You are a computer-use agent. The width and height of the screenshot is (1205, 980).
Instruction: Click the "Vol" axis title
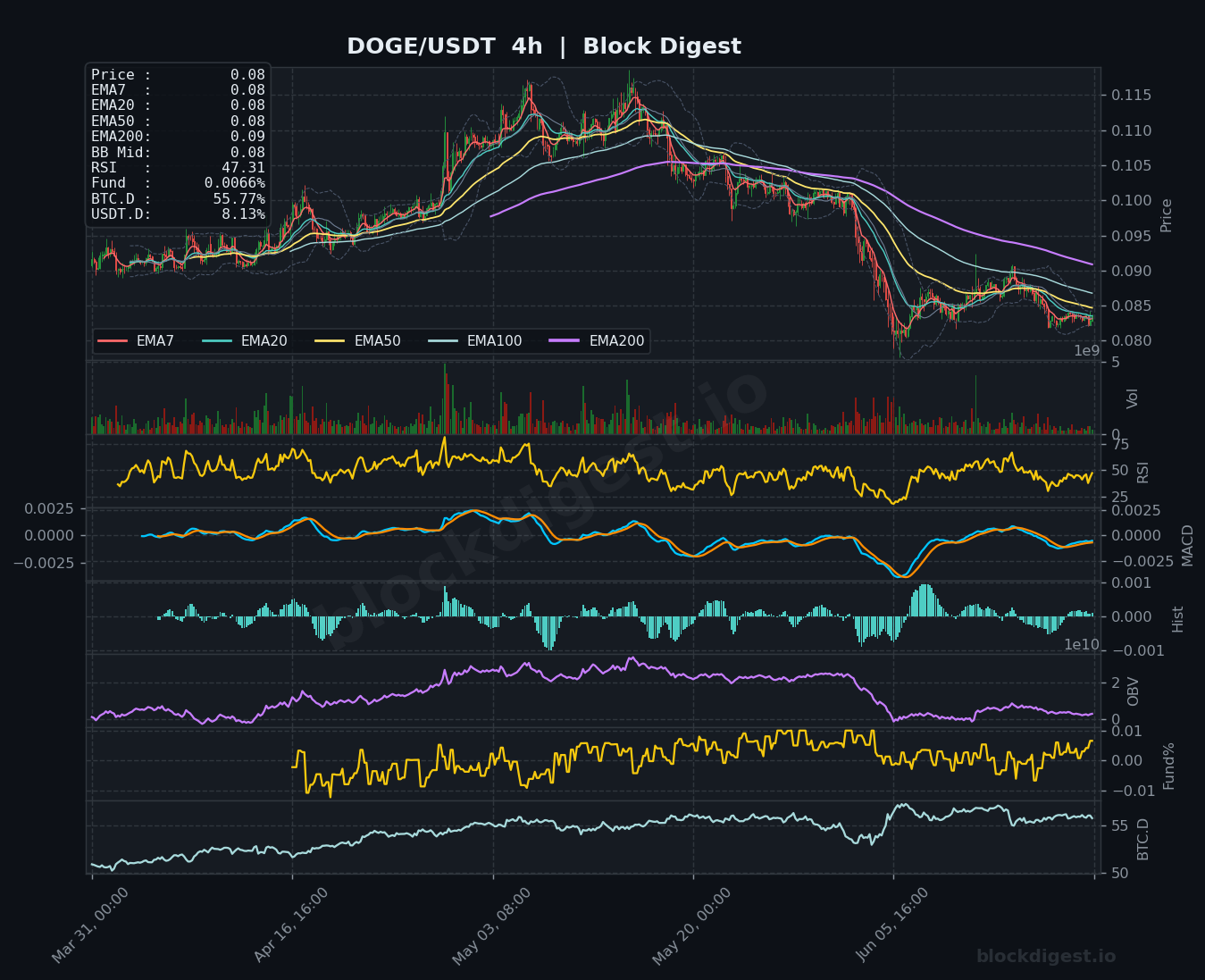click(1133, 398)
